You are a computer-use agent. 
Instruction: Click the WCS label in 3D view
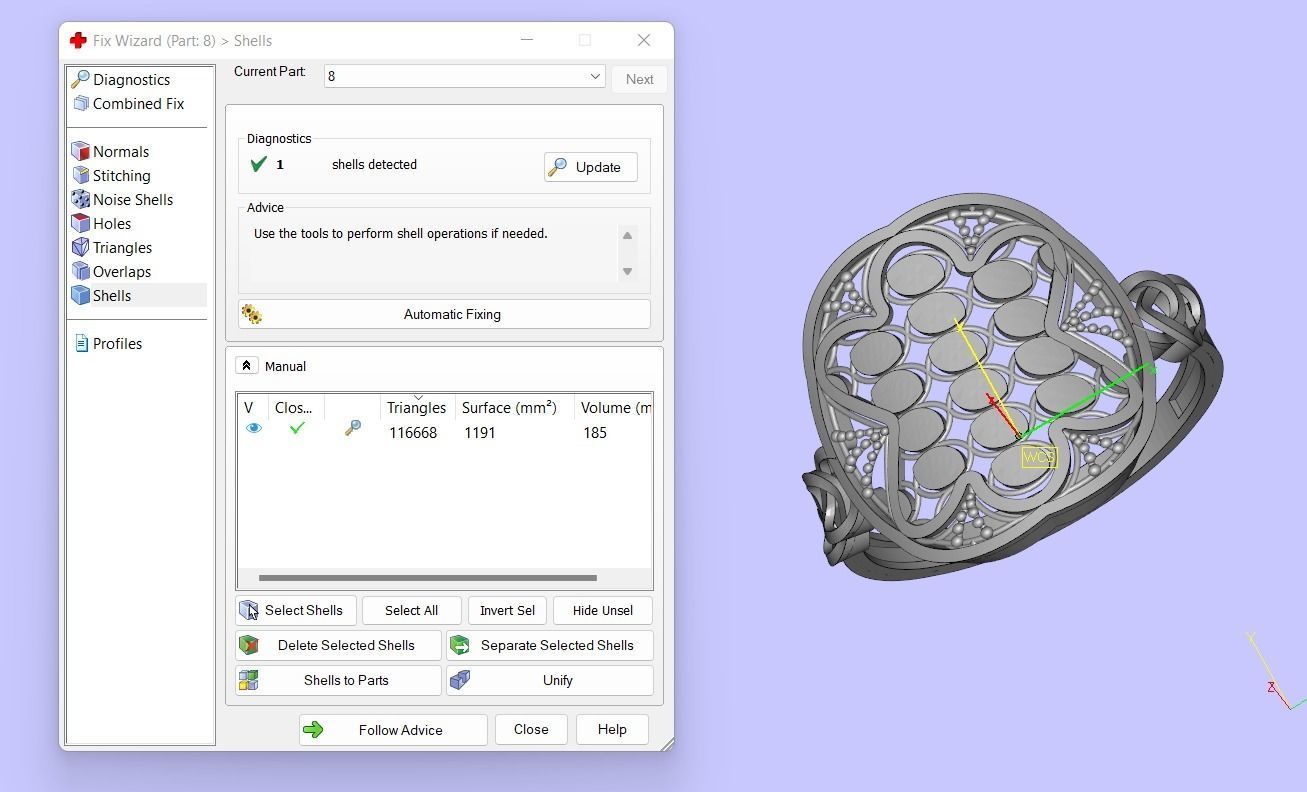click(1039, 458)
